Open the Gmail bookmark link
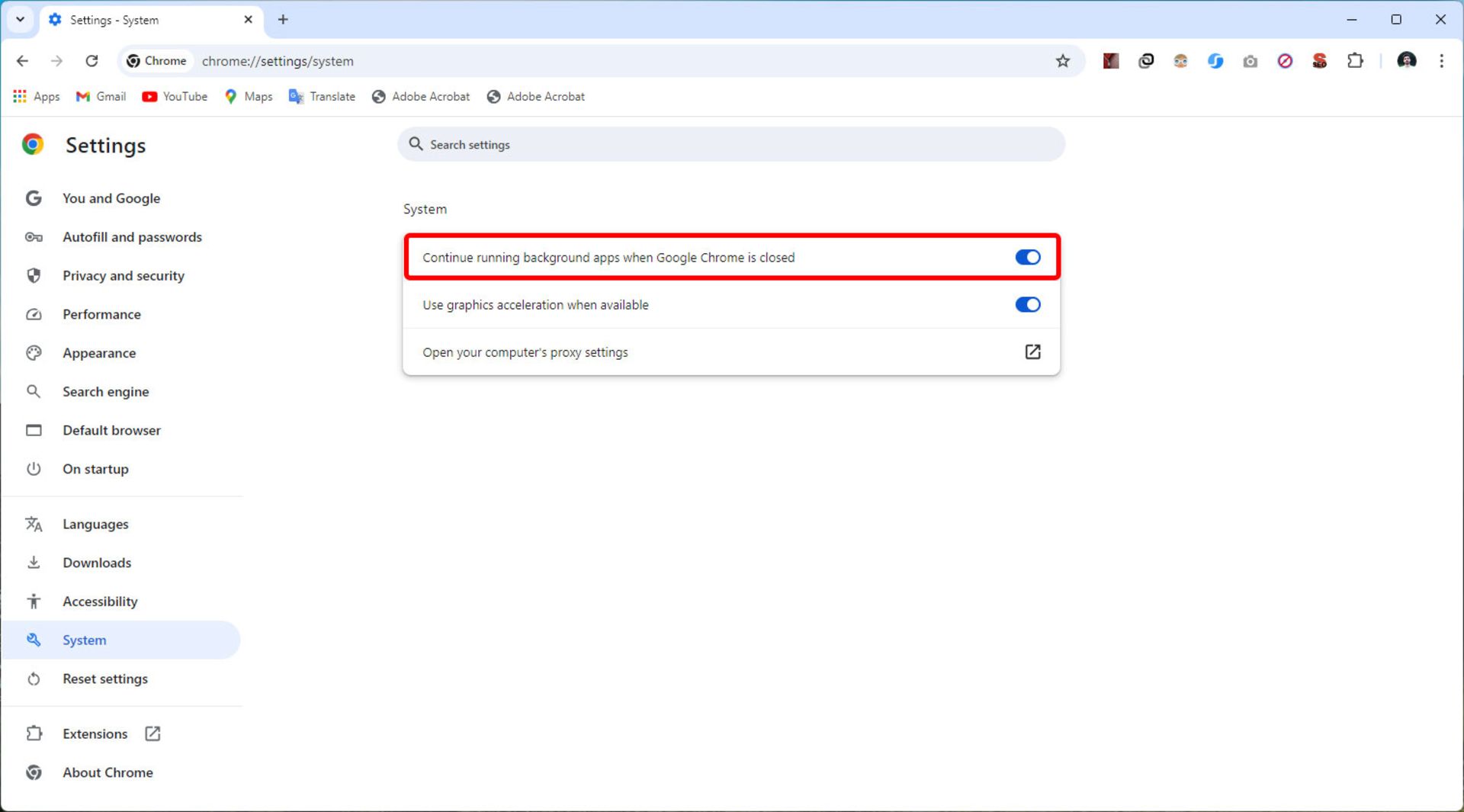This screenshot has width=1464, height=812. (x=101, y=97)
